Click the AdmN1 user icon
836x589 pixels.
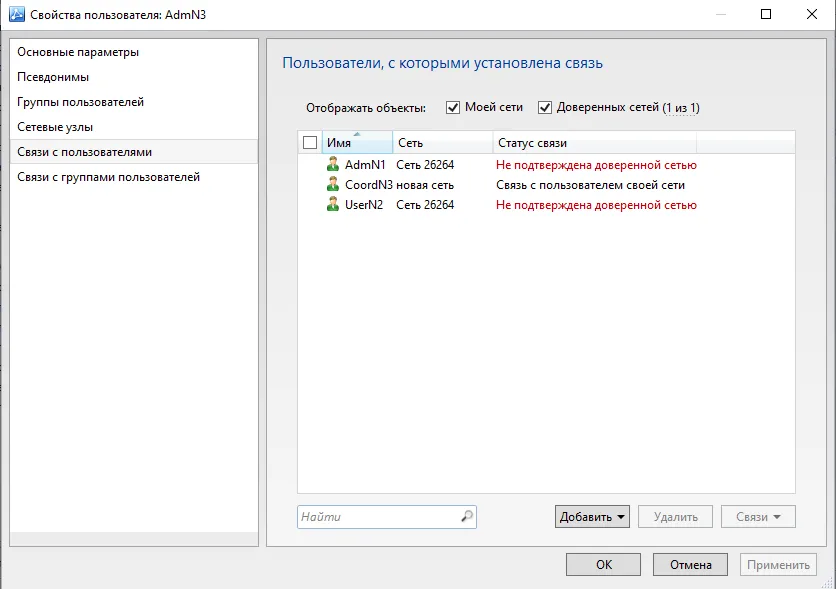[333, 164]
